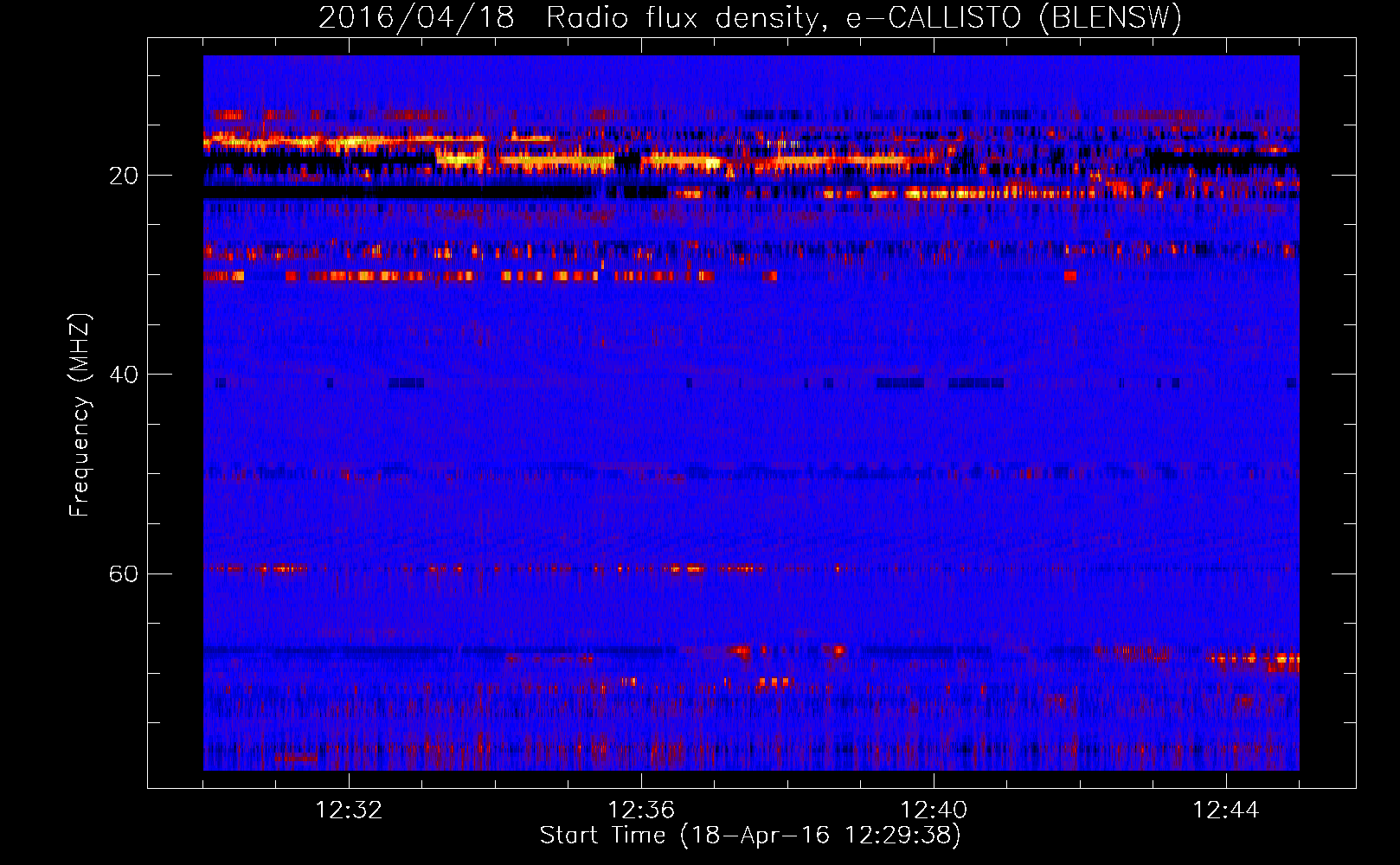Click the '12:44' time axis label
1400x865 pixels.
pos(1226,811)
